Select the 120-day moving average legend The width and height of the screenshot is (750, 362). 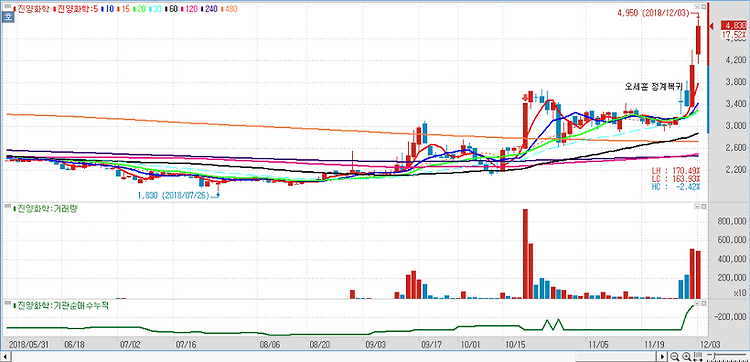(189, 9)
